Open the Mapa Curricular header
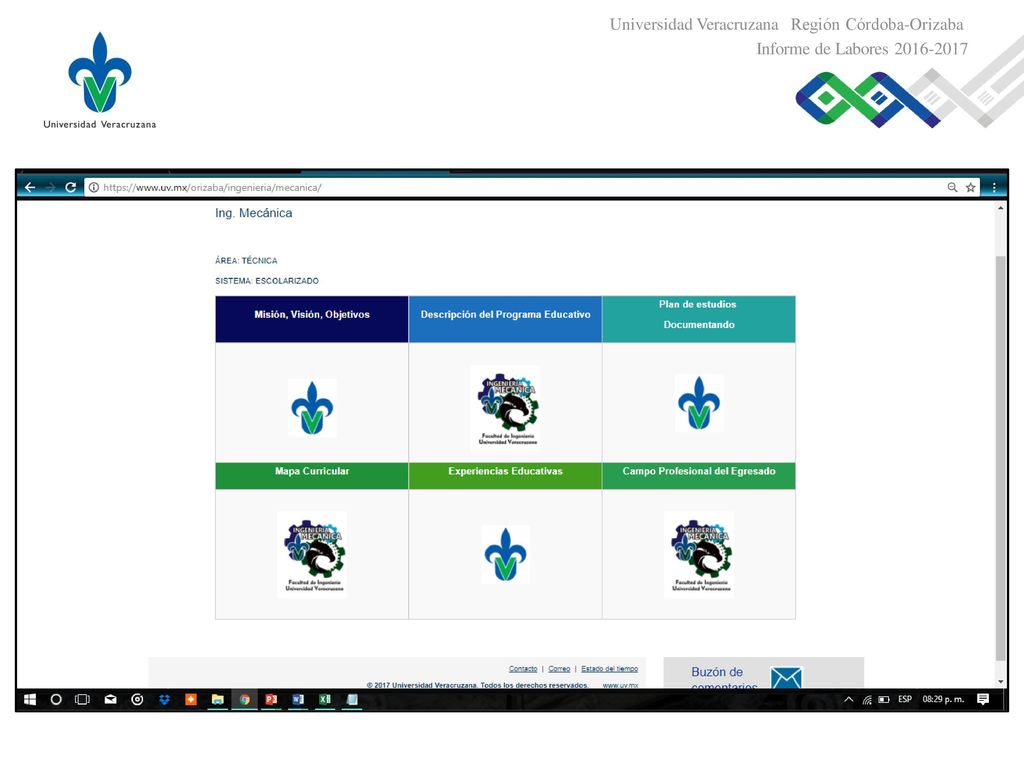The width and height of the screenshot is (1024, 768). (x=312, y=475)
